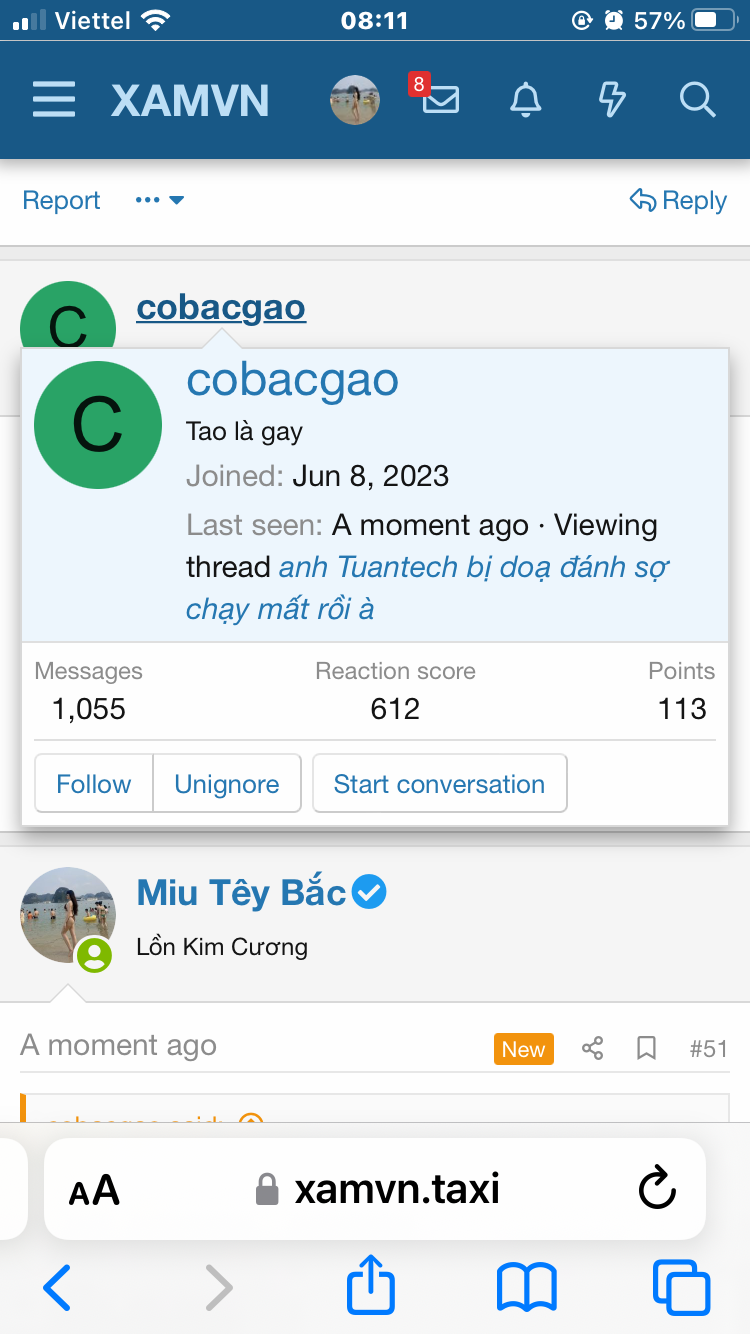Screen dimensions: 750x1334
Task: Unignore user cobacgao
Action: [227, 784]
